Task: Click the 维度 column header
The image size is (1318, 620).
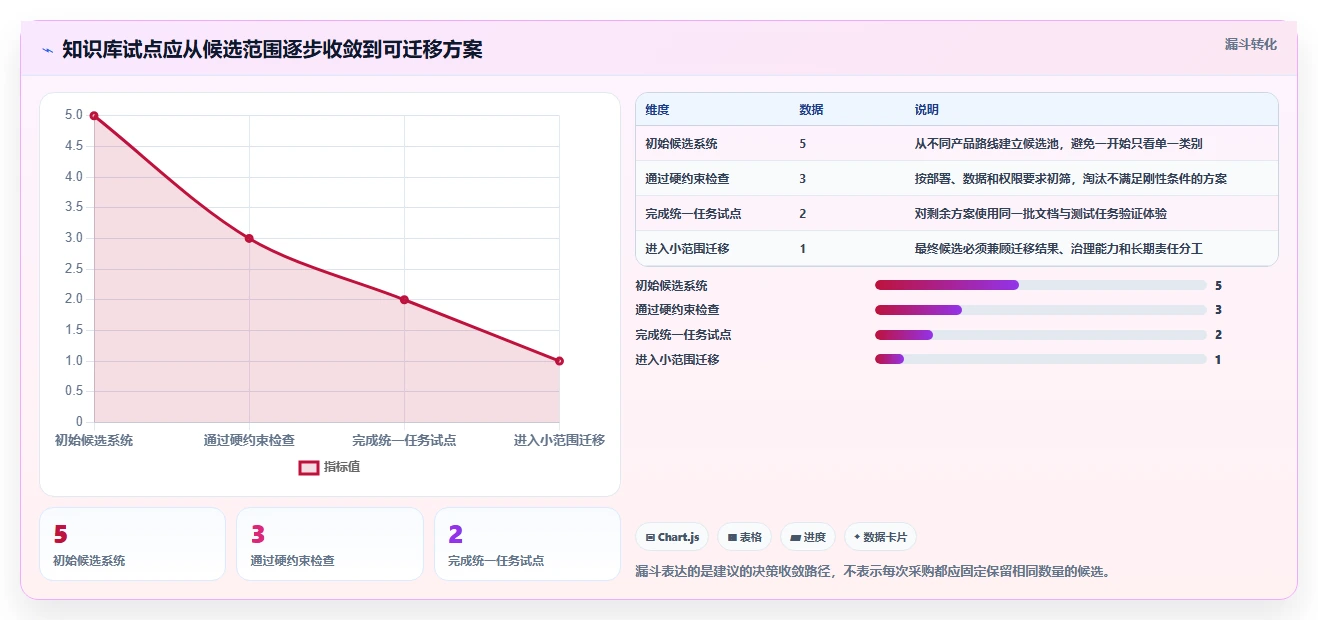Action: (657, 110)
